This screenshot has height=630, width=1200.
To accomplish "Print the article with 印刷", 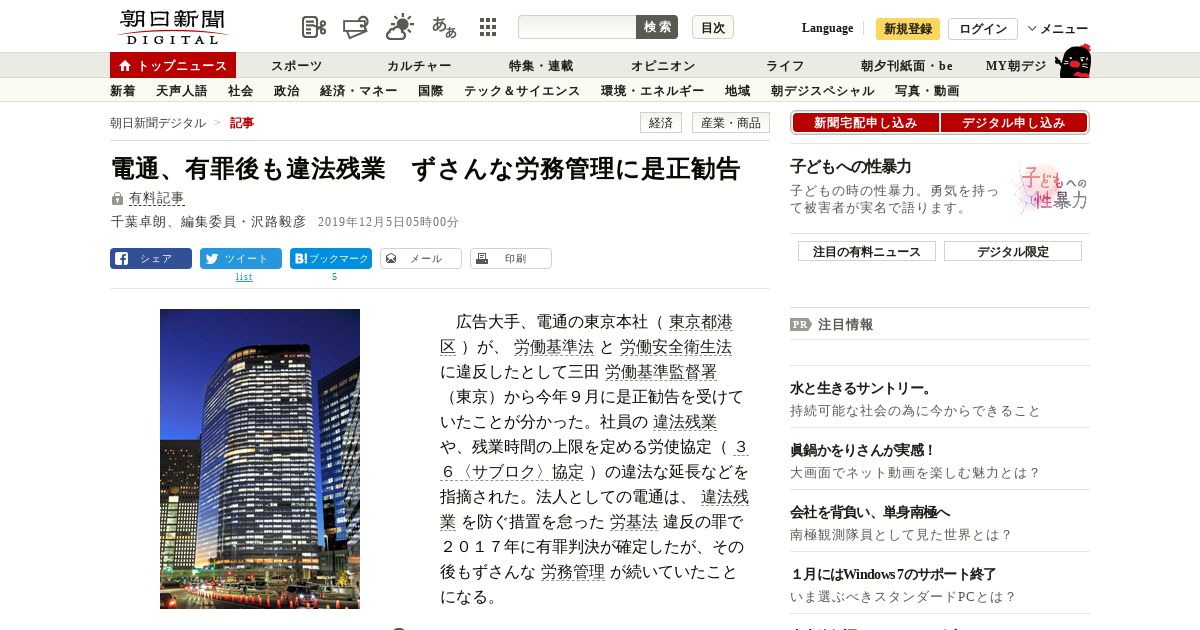I will tap(511, 259).
